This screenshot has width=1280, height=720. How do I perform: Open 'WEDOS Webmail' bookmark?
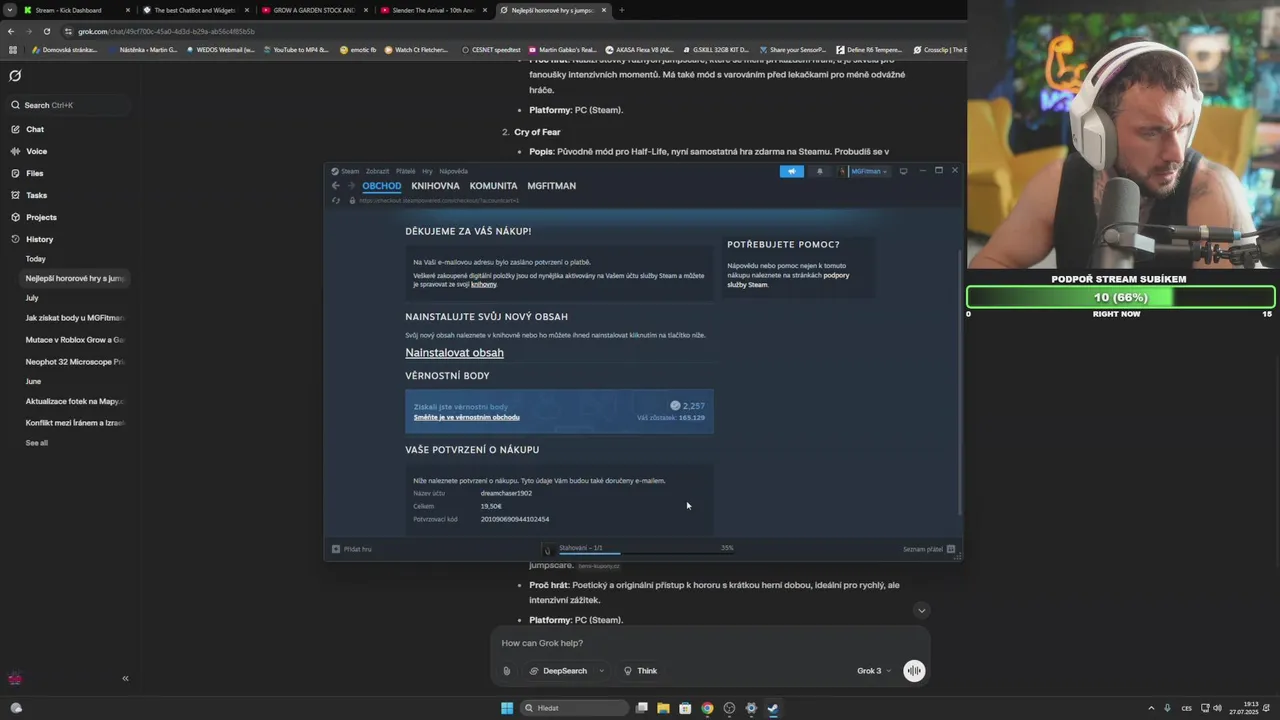point(221,49)
